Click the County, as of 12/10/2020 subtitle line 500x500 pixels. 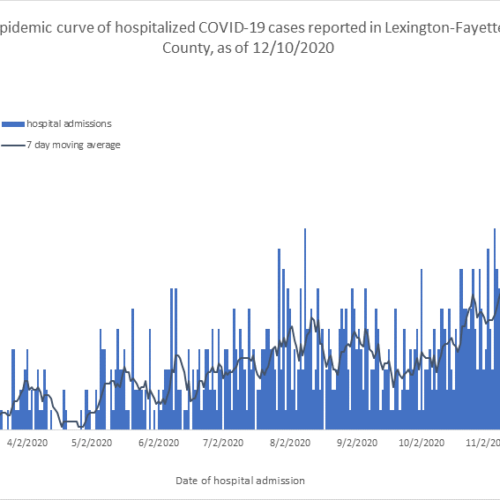pyautogui.click(x=248, y=48)
